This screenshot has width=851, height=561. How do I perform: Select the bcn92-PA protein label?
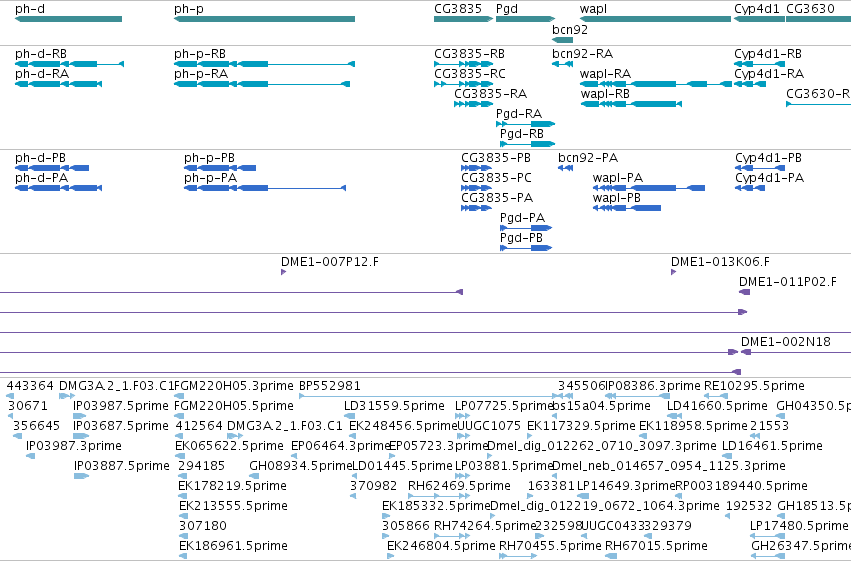pos(588,158)
